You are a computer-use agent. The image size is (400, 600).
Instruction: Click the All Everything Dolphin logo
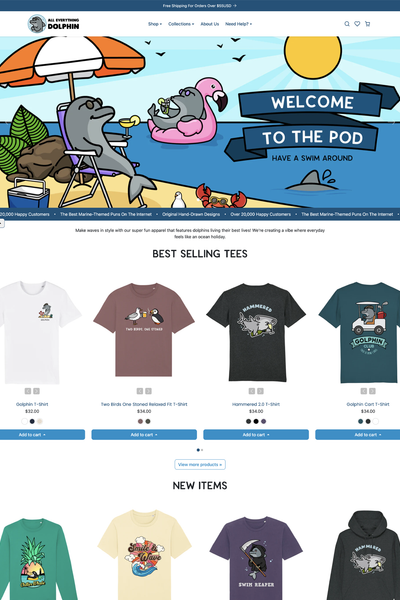click(x=54, y=24)
